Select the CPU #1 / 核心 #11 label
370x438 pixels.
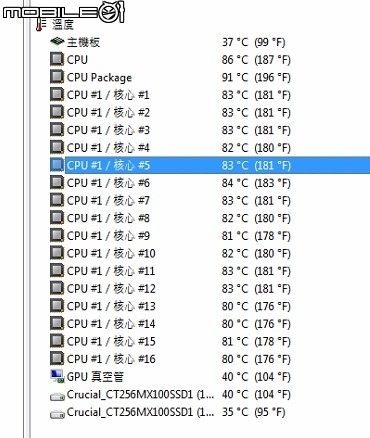[x=111, y=271]
